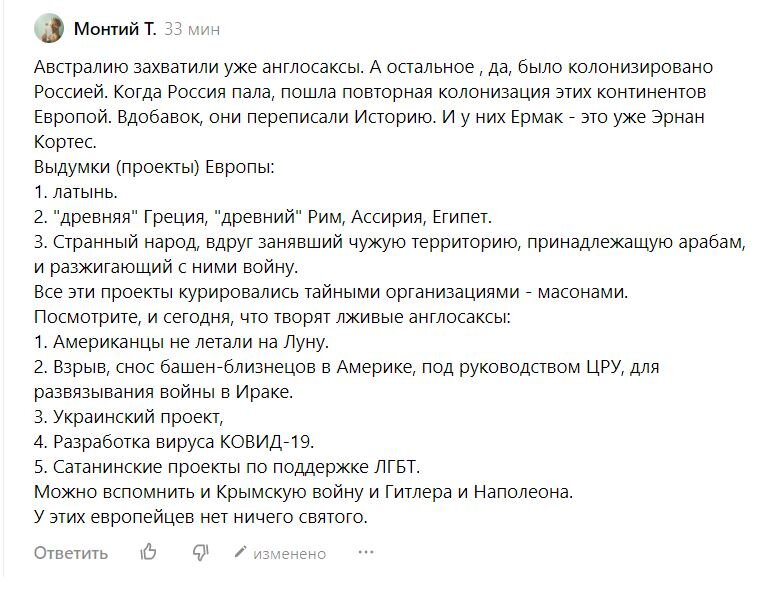Viewport: 766px width, 594px height.
Task: Open the Монтий Т. username profile link
Action: (x=115, y=29)
